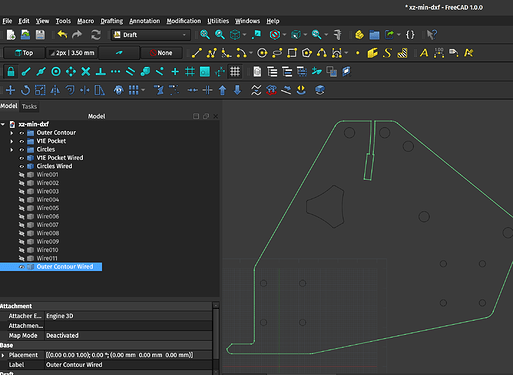The height and width of the screenshot is (375, 513).
Task: Toggle construction mode button
Action: click(119, 53)
